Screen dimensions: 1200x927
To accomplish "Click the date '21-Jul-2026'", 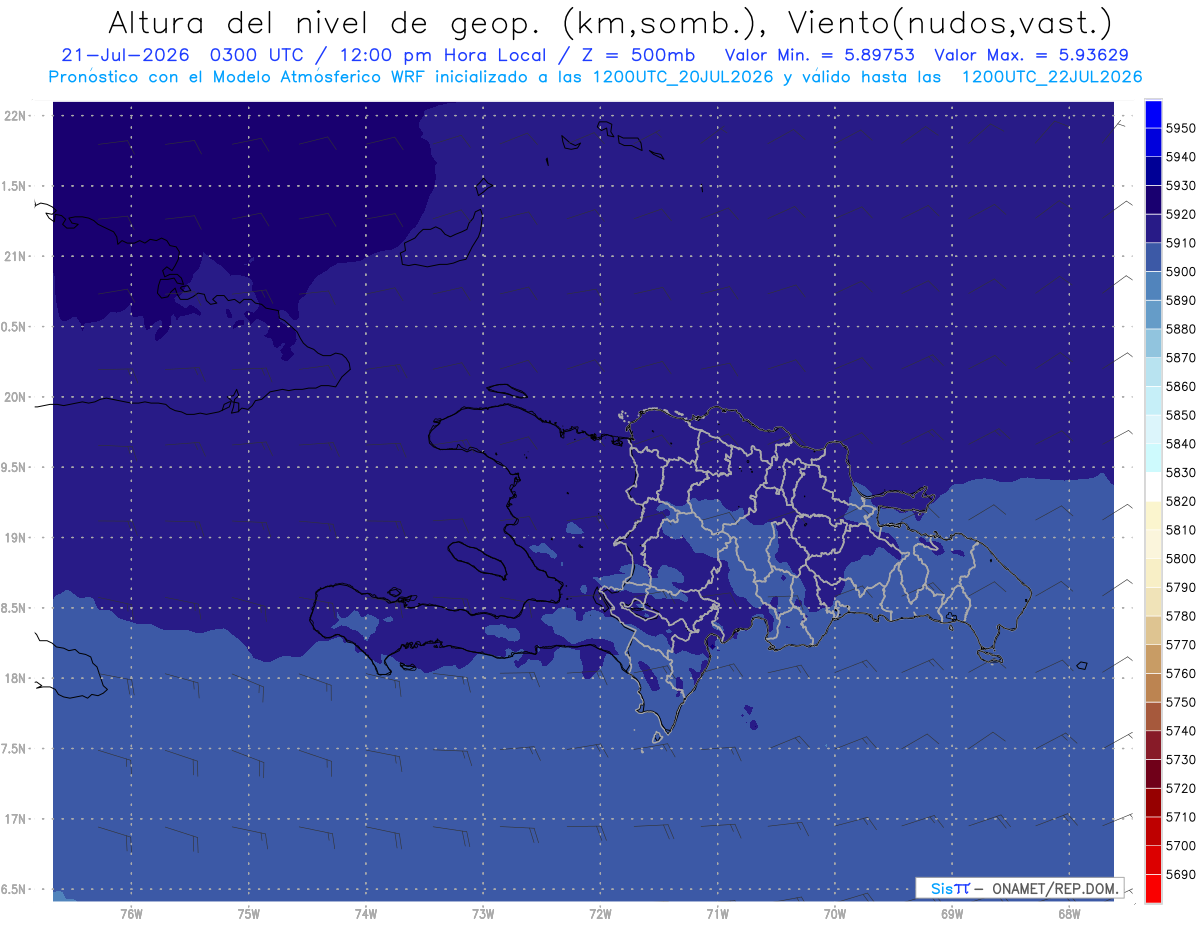I will point(128,55).
